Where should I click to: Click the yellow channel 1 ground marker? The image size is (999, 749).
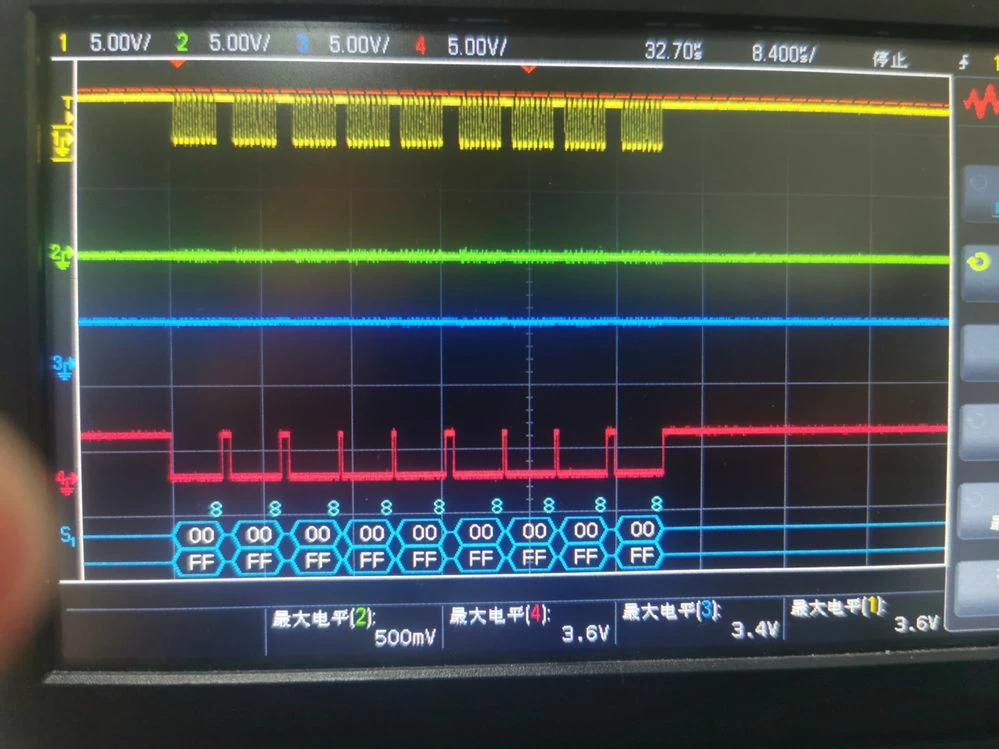click(62, 144)
